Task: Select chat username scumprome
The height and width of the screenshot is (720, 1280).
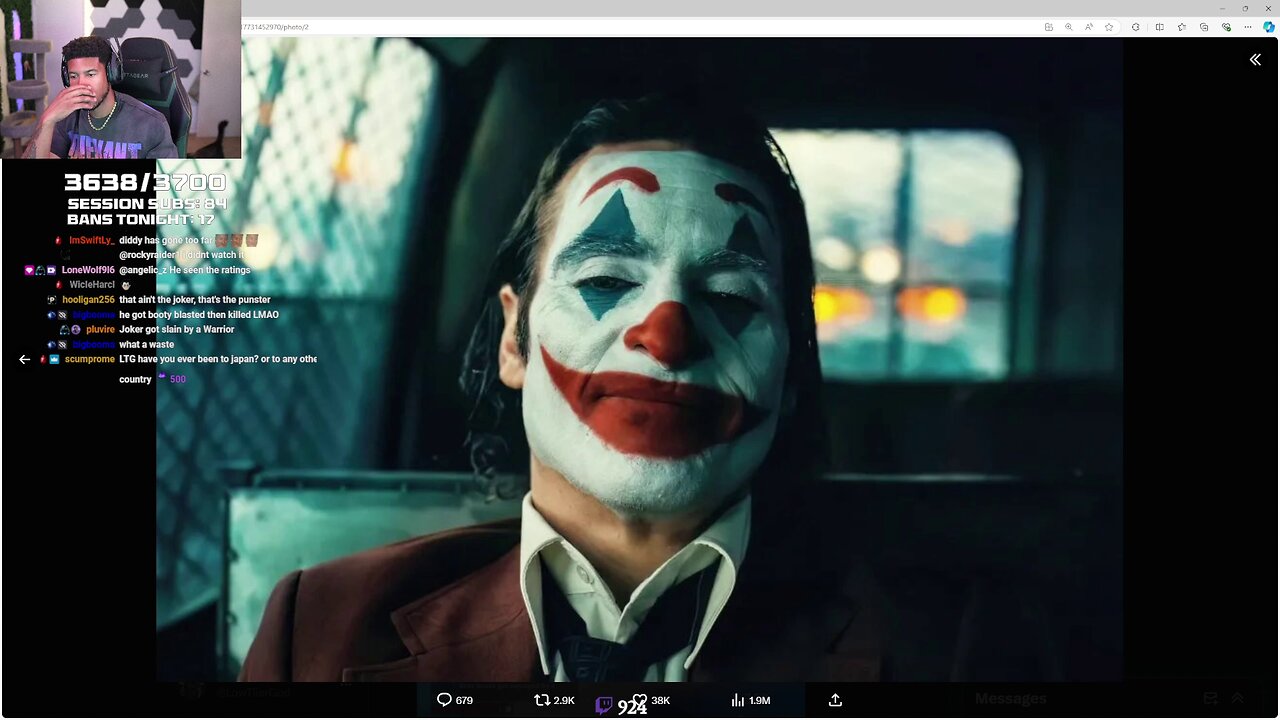Action: tap(90, 359)
